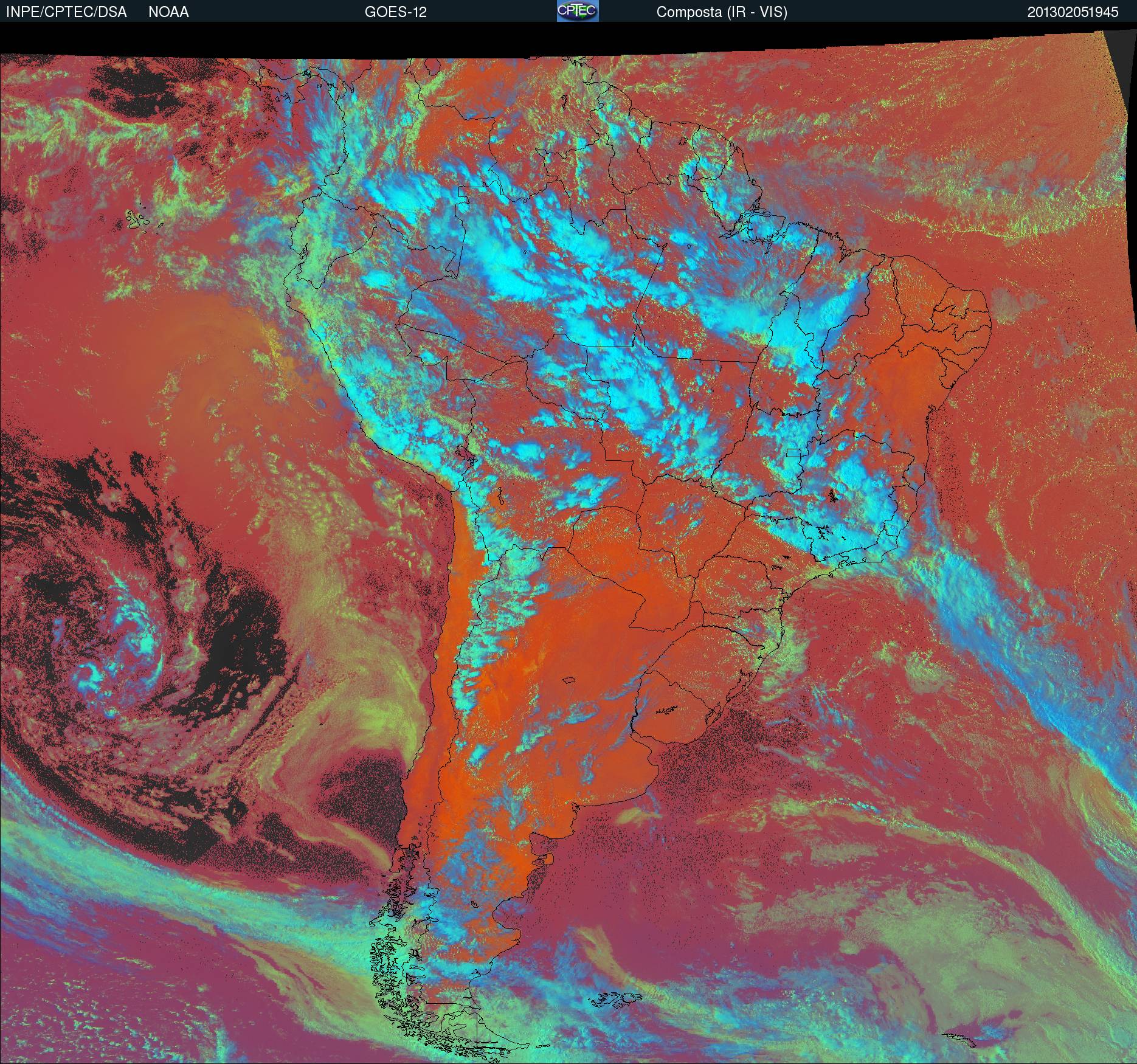Select the GOES-12 satellite label
This screenshot has height=1064, width=1137.
tap(395, 12)
